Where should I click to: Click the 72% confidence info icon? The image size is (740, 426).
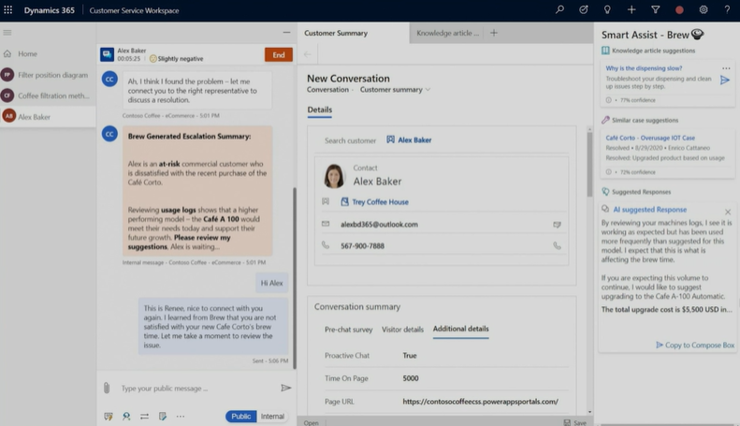coord(608,172)
